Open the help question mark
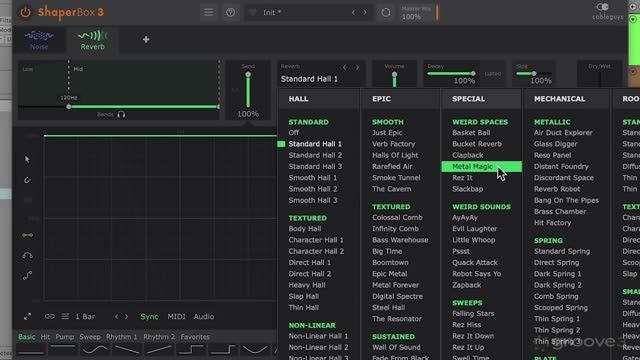The height and width of the screenshot is (360, 640). [x=231, y=12]
